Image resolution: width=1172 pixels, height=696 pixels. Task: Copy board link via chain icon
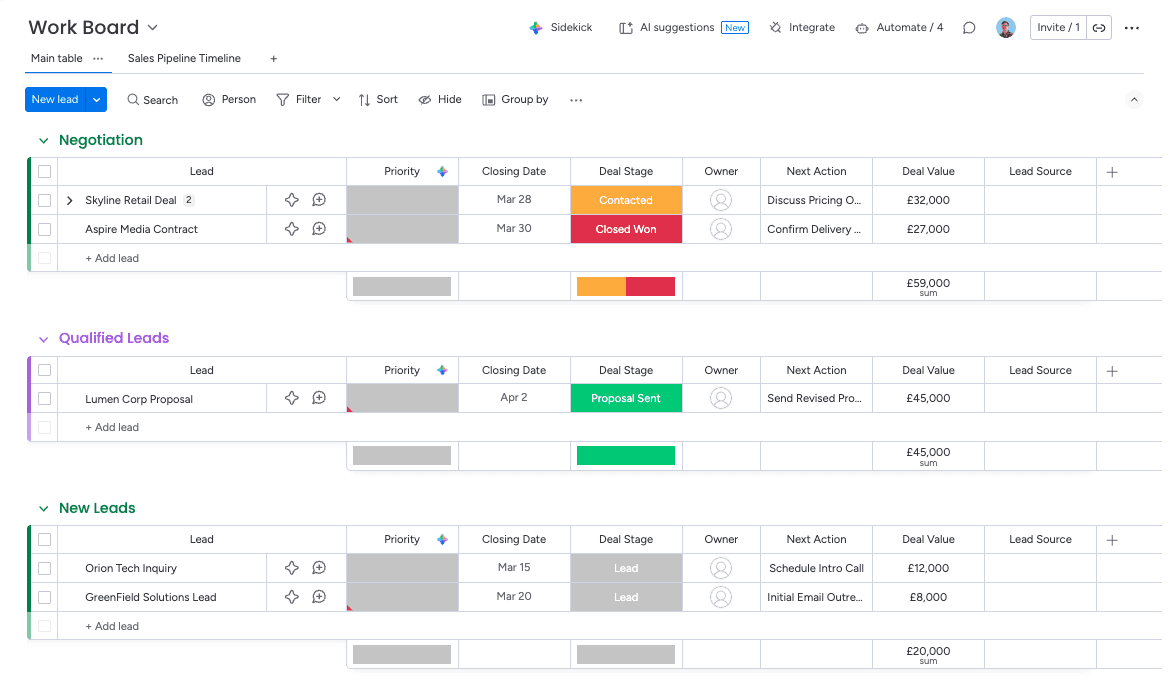pyautogui.click(x=1099, y=28)
